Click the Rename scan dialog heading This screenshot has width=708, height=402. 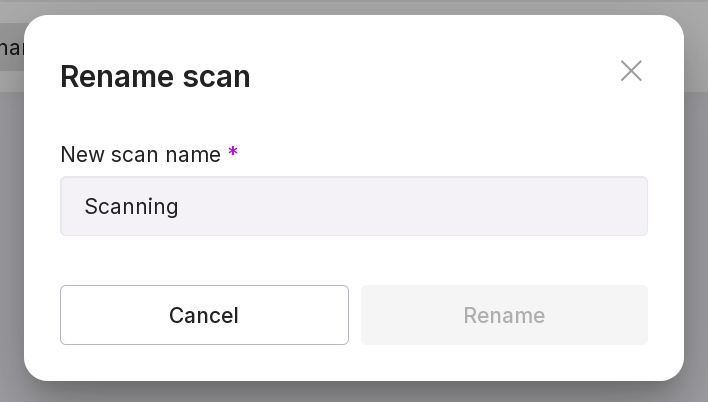[x=155, y=76]
